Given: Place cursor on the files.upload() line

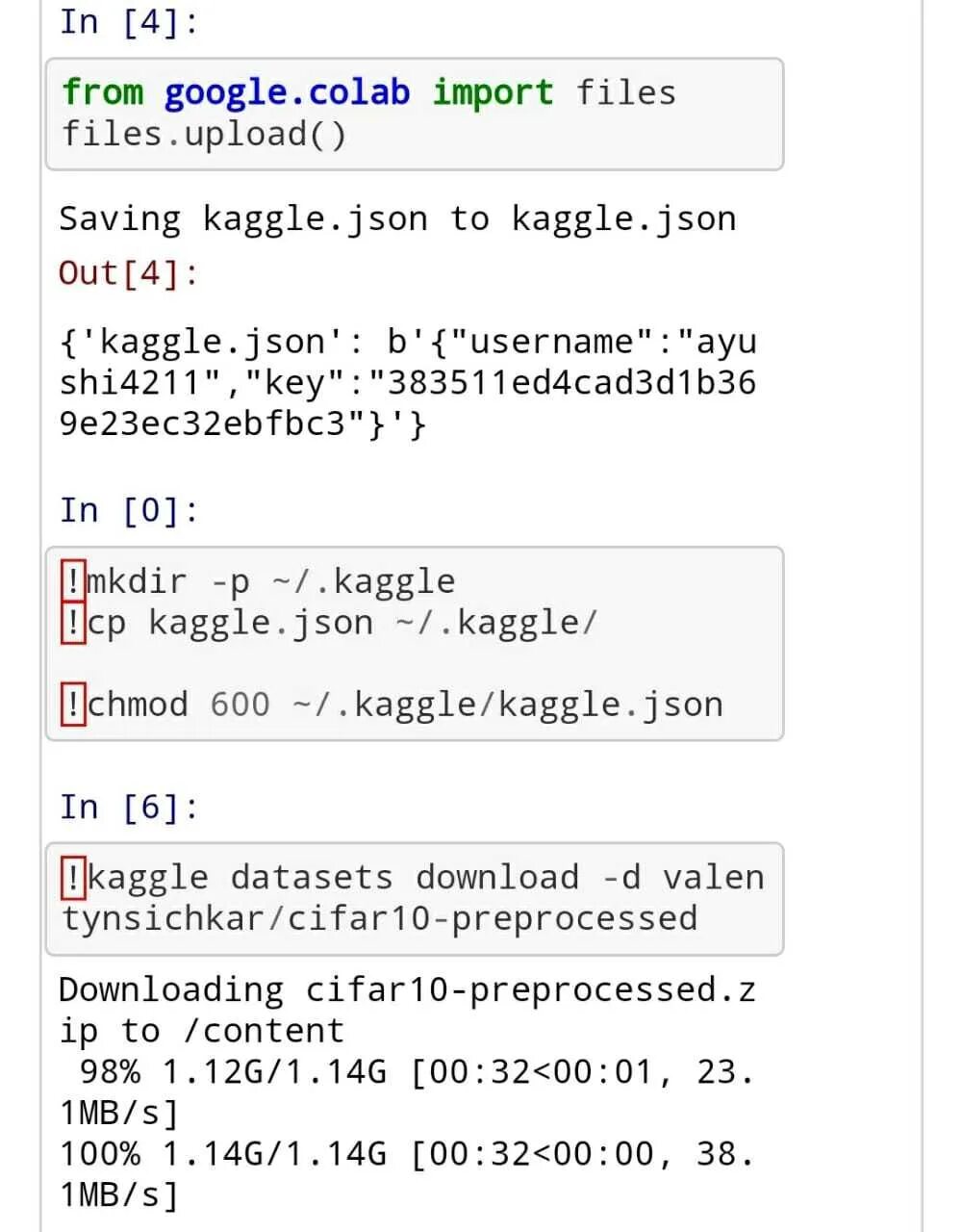Looking at the screenshot, I should pos(203,134).
